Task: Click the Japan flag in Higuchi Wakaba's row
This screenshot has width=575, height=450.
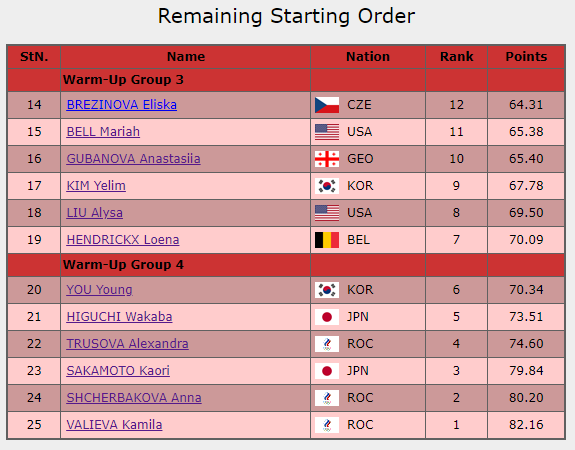Action: (x=327, y=317)
